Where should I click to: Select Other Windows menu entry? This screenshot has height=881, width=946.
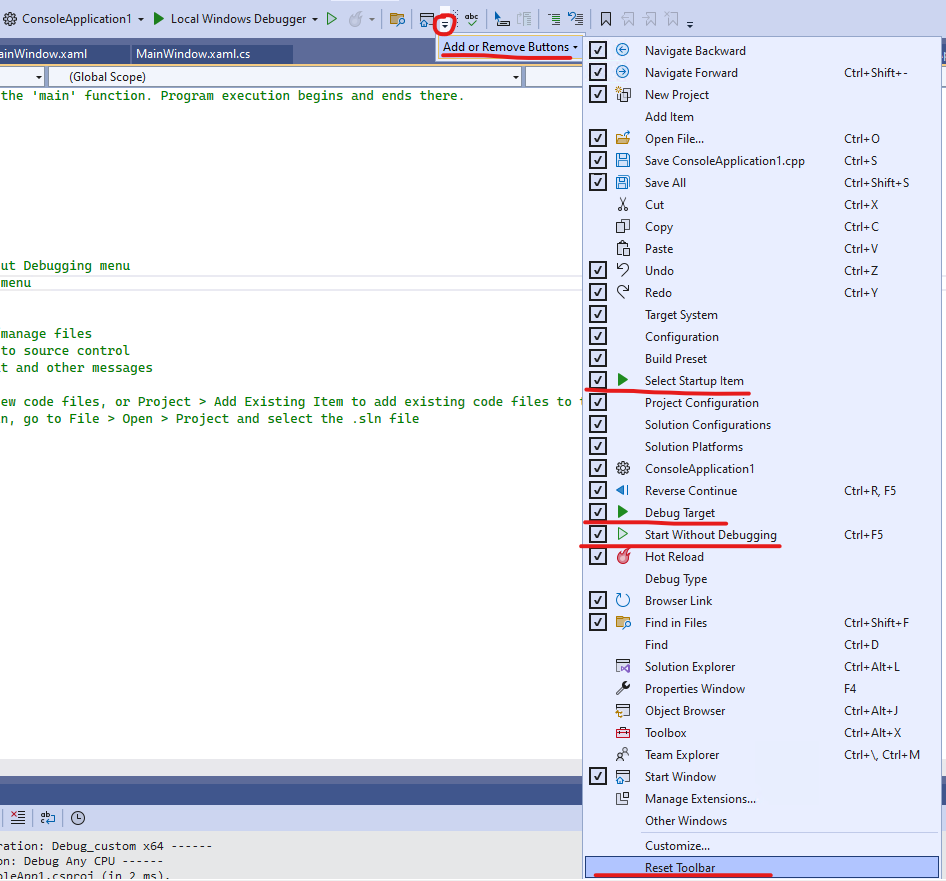click(762, 821)
